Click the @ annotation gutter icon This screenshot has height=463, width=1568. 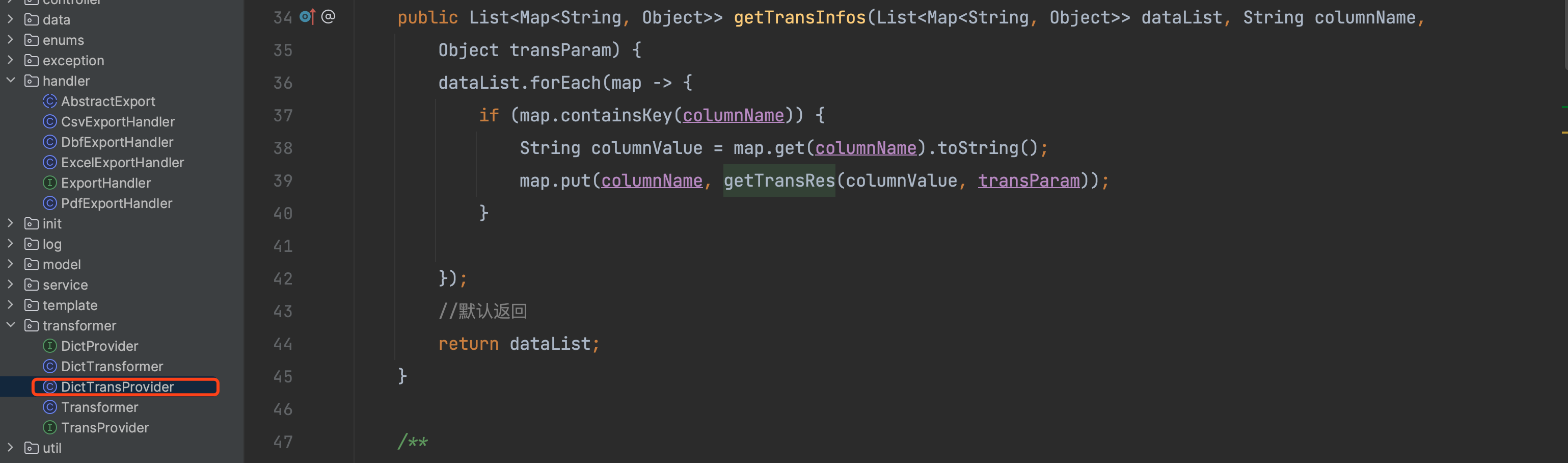click(x=328, y=16)
